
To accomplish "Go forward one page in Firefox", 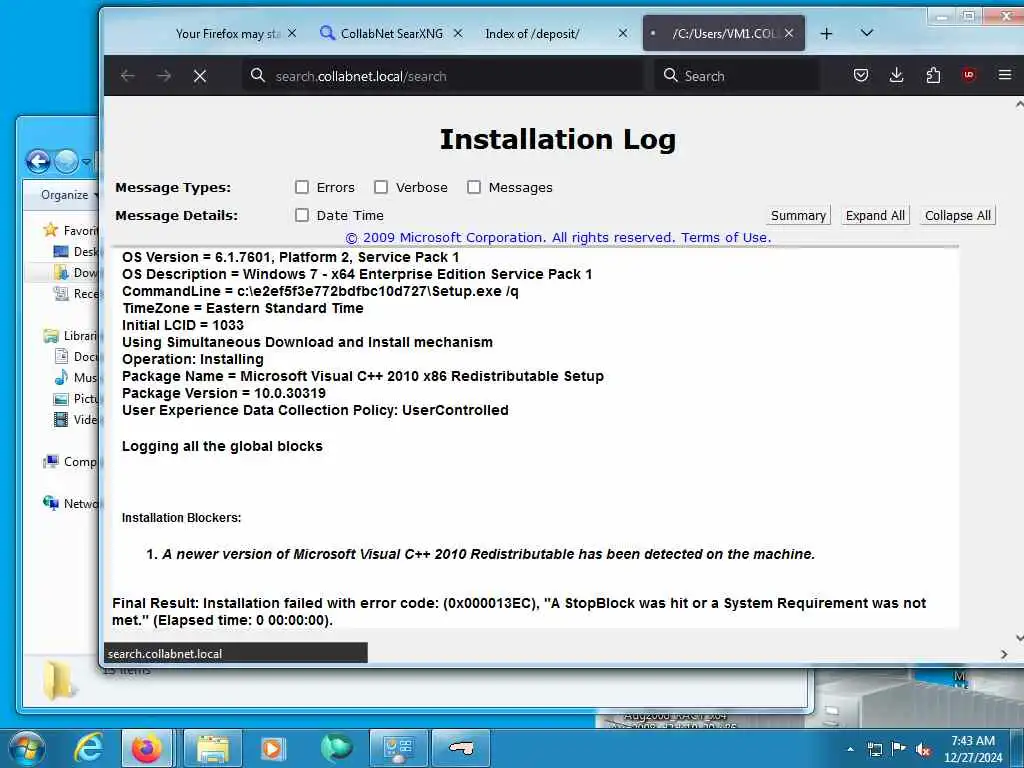I will (x=164, y=76).
